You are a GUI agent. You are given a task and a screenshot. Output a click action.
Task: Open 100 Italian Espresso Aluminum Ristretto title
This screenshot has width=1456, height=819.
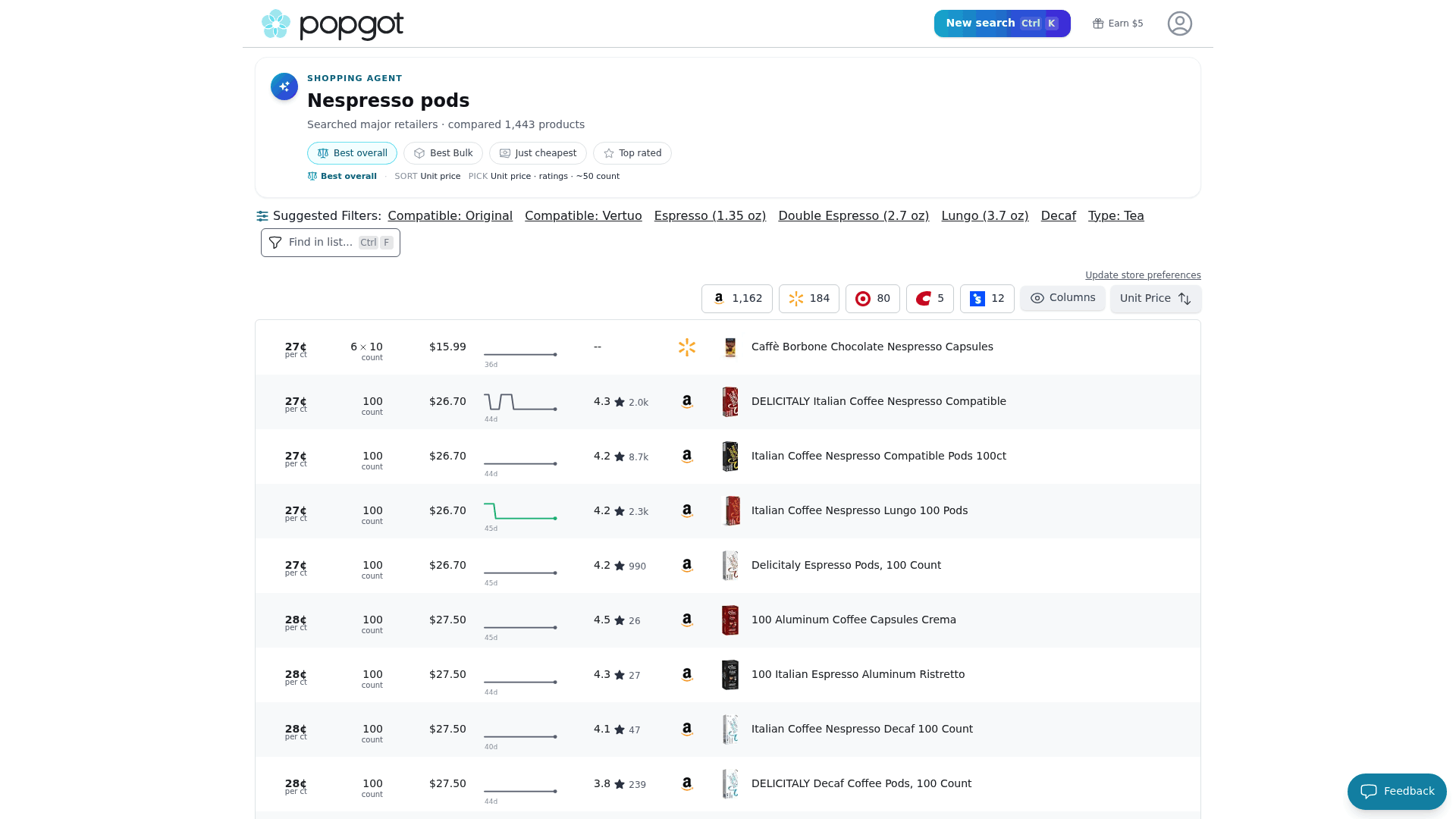tap(858, 674)
